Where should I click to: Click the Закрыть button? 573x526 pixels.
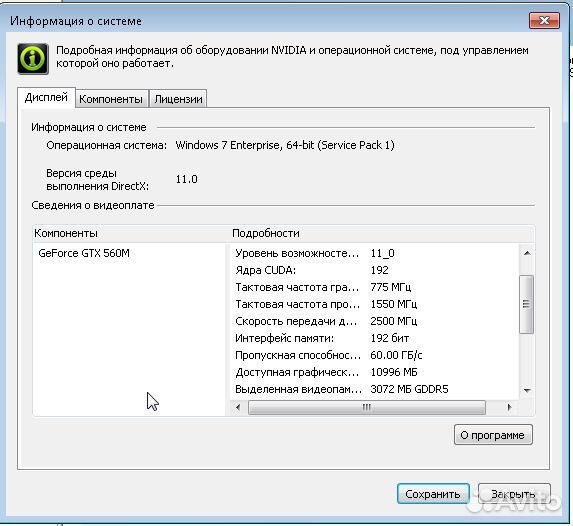514,494
